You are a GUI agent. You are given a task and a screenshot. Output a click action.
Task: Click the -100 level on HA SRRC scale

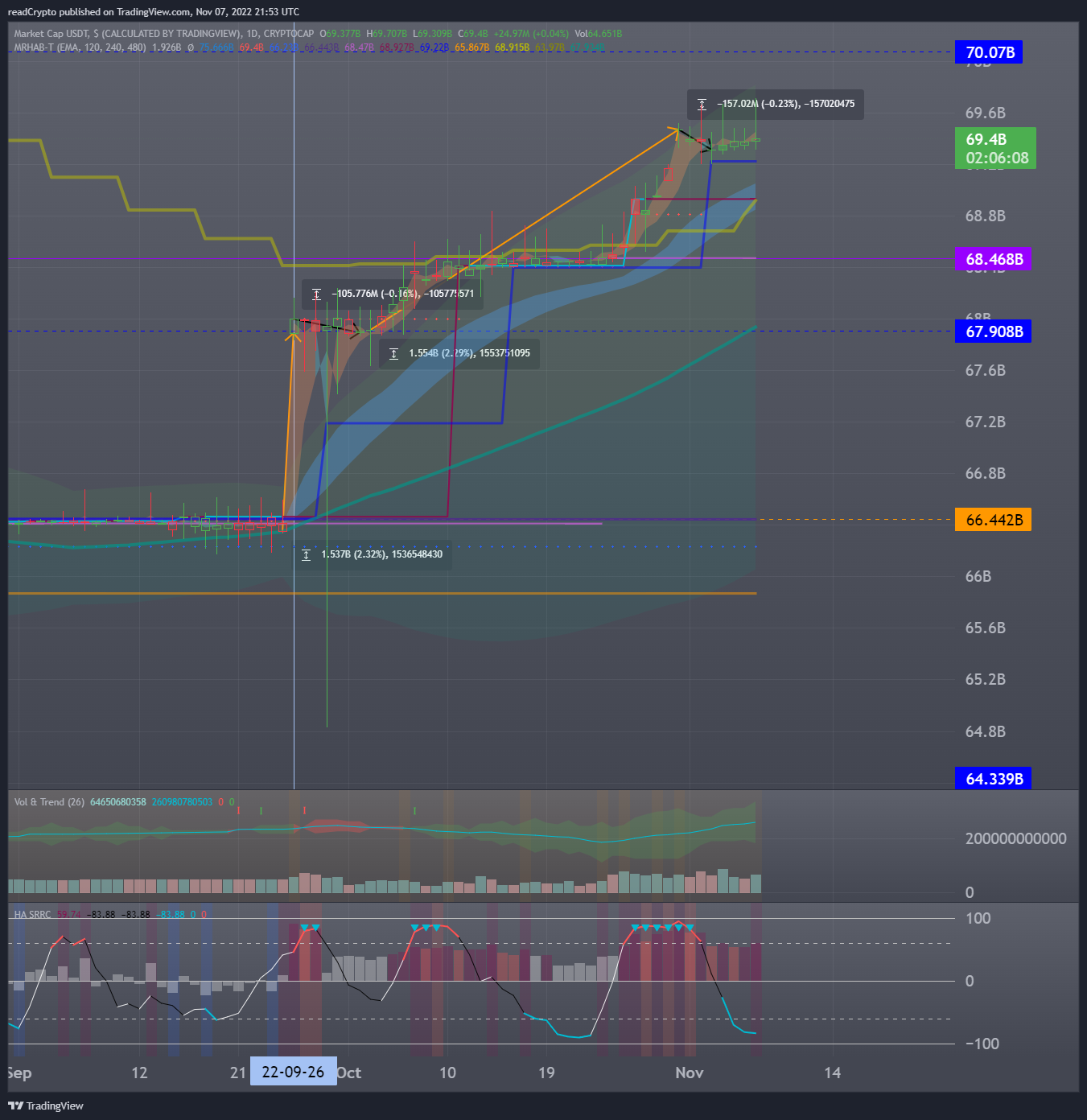[x=982, y=1044]
